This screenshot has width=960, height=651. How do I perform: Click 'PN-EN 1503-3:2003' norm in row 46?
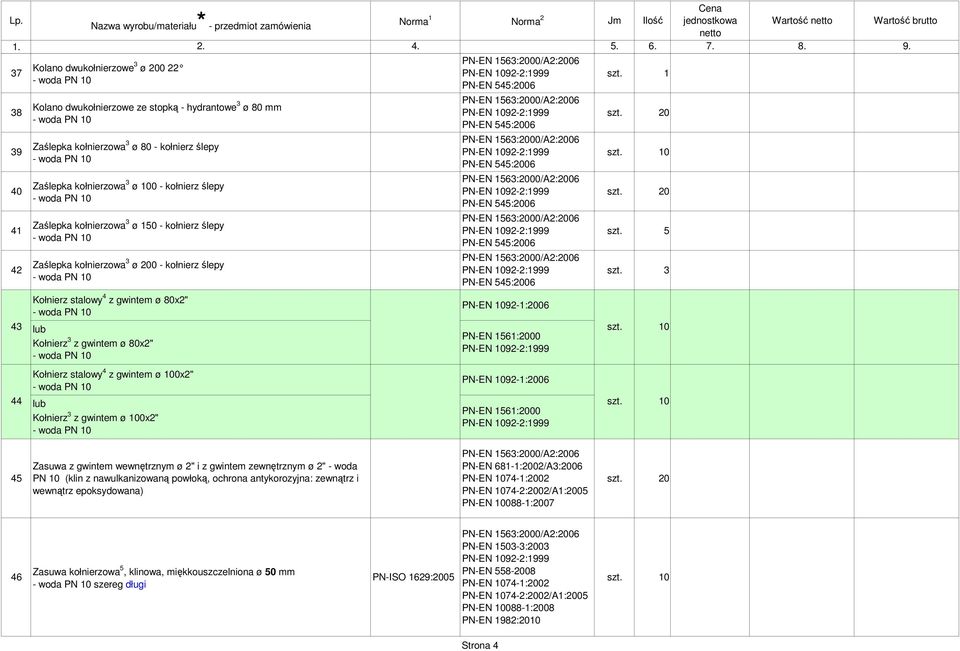(x=506, y=546)
